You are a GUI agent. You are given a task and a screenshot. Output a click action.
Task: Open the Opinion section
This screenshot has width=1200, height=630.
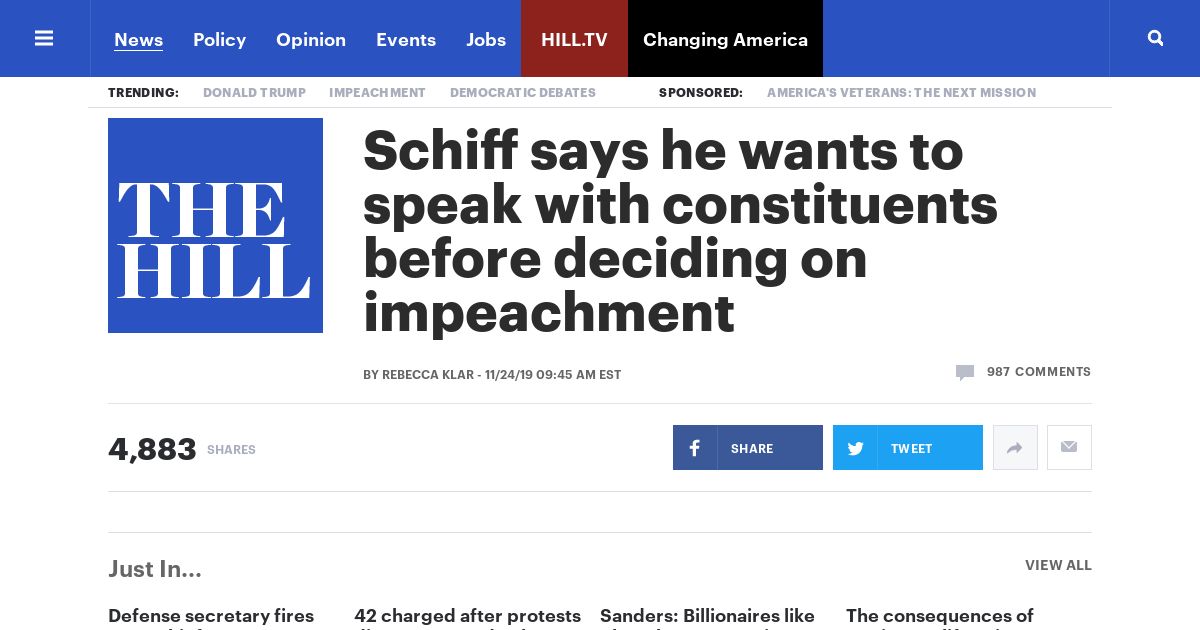(x=311, y=39)
